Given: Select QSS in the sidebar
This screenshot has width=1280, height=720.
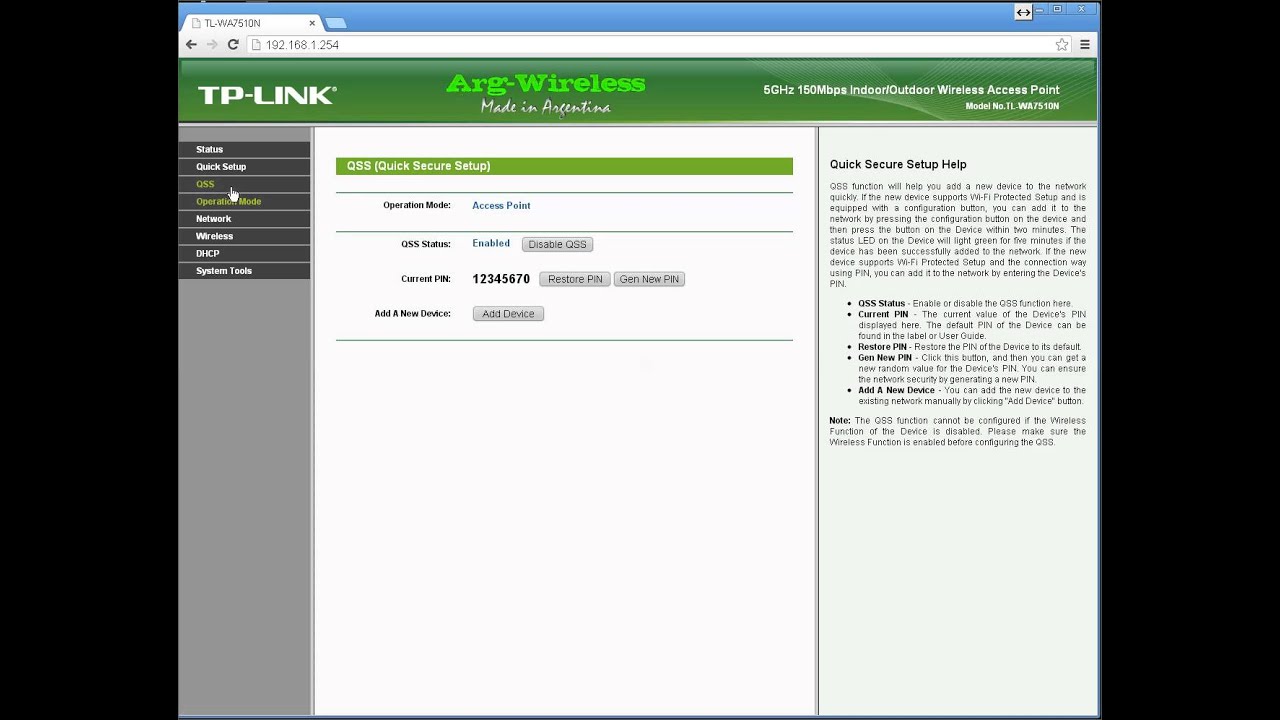Looking at the screenshot, I should 205,184.
